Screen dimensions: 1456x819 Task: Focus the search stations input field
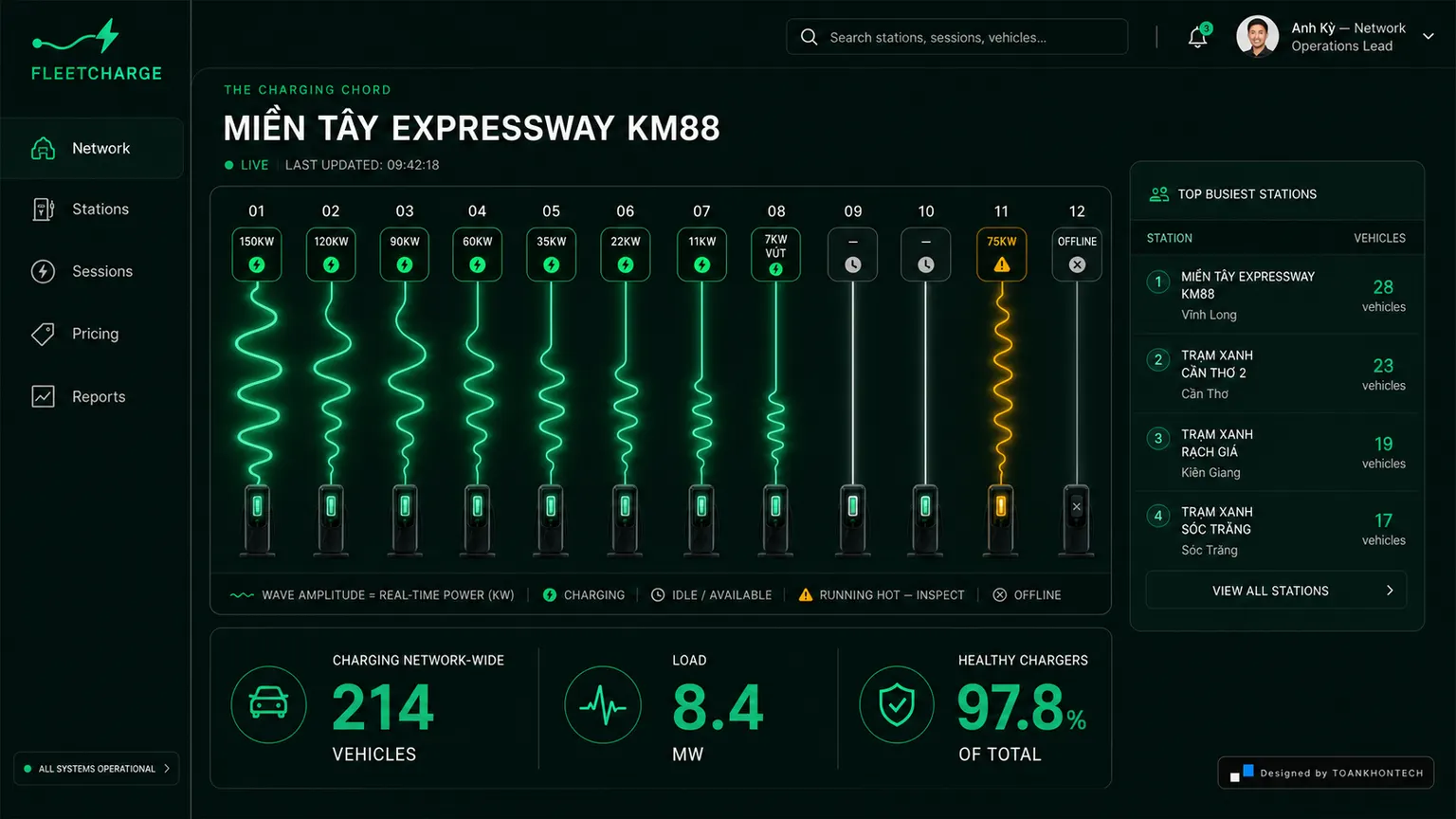(x=957, y=37)
